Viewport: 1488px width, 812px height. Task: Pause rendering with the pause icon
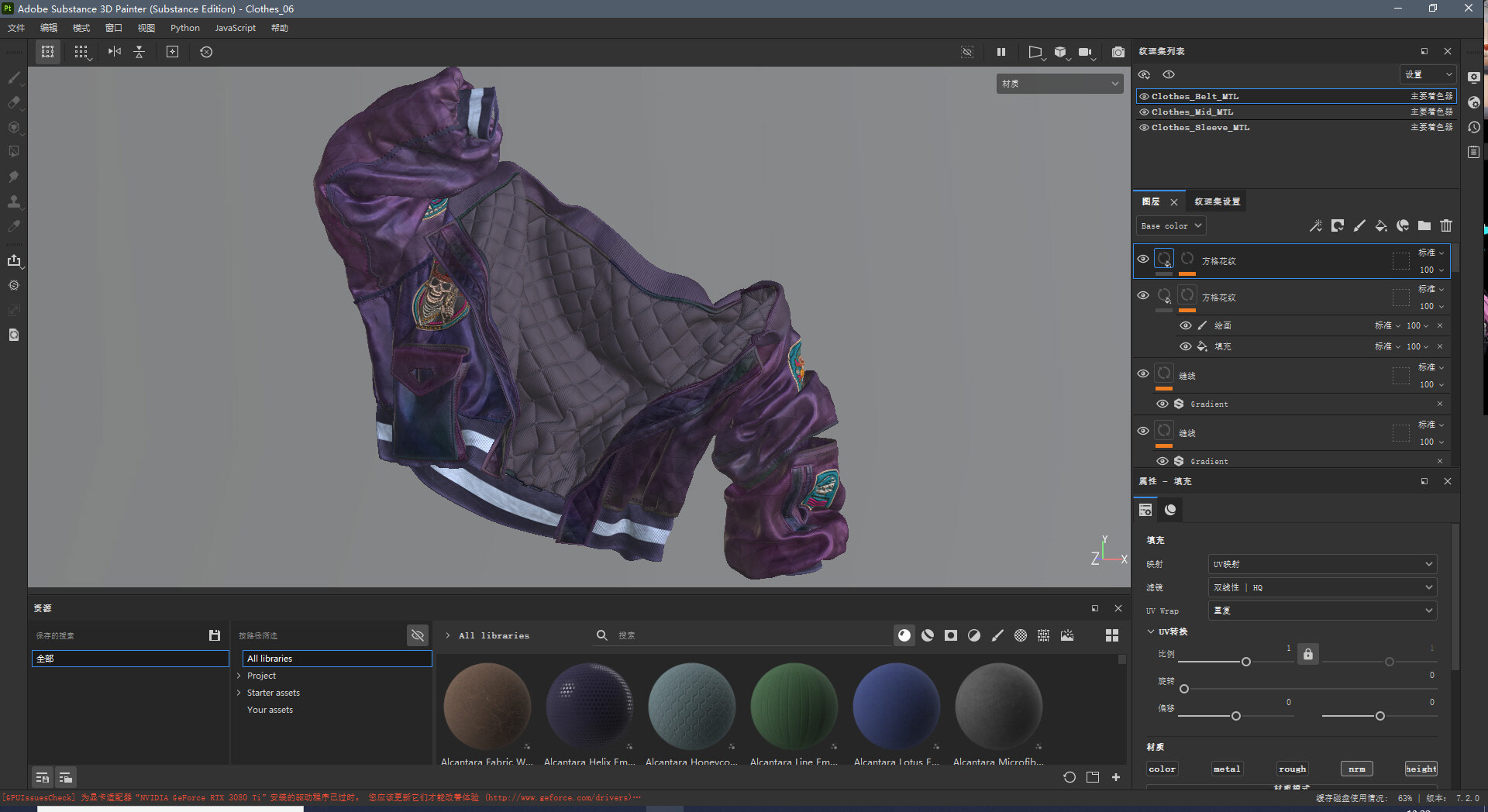pyautogui.click(x=1001, y=52)
